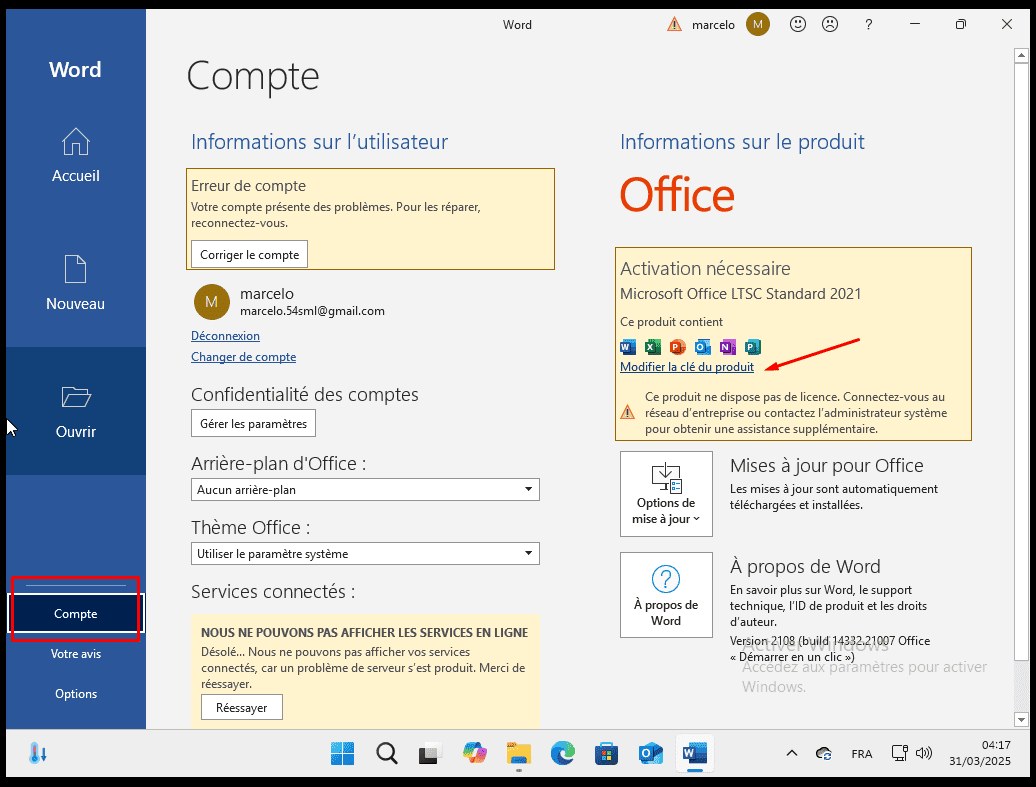The image size is (1036, 787).
Task: Launch Outlook from the taskbar
Action: (x=651, y=753)
